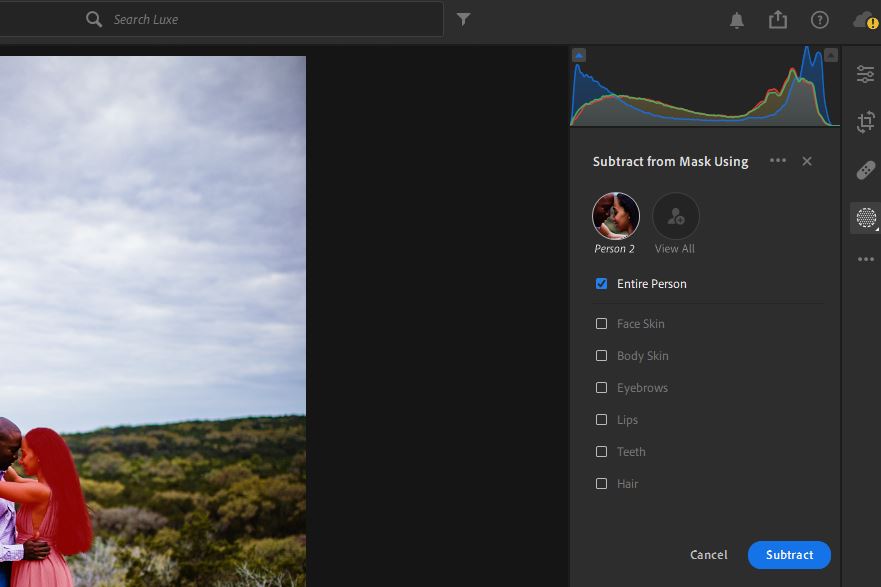Toggle shadow clipping indicator on histogram
This screenshot has height=587, width=881.
pos(579,55)
